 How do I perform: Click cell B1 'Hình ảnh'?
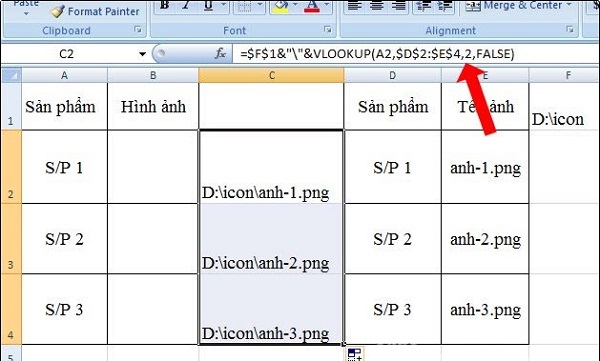pos(153,106)
